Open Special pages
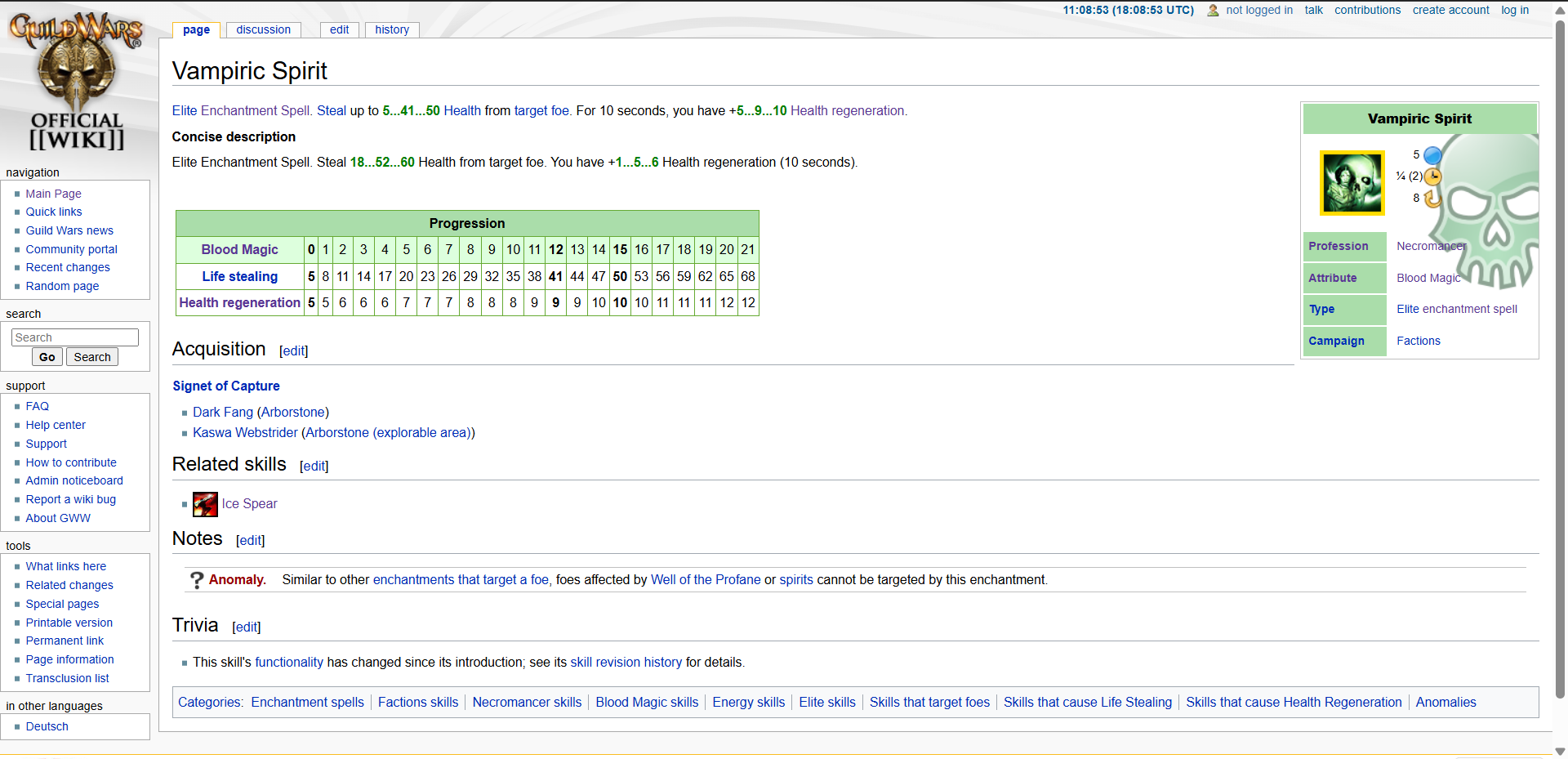The width and height of the screenshot is (1568, 759). click(62, 604)
